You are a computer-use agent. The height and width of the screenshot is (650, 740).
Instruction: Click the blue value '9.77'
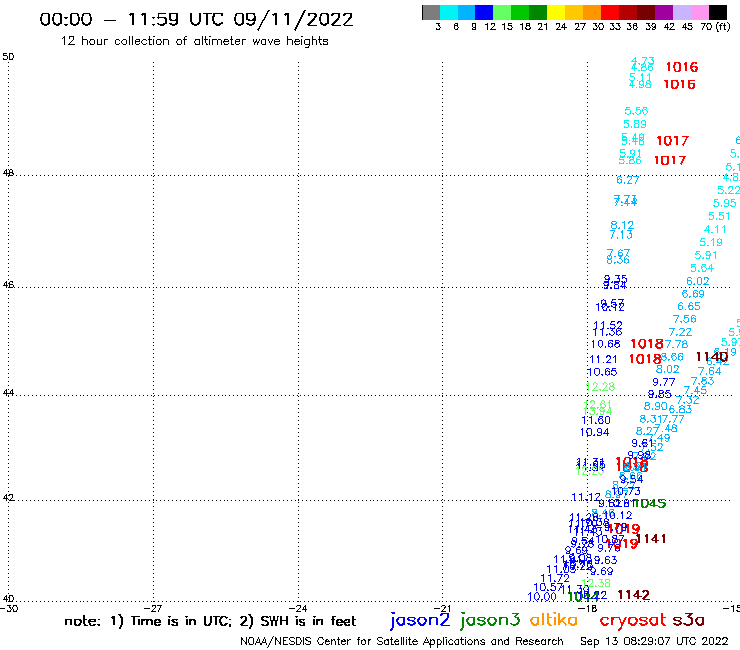(x=664, y=382)
